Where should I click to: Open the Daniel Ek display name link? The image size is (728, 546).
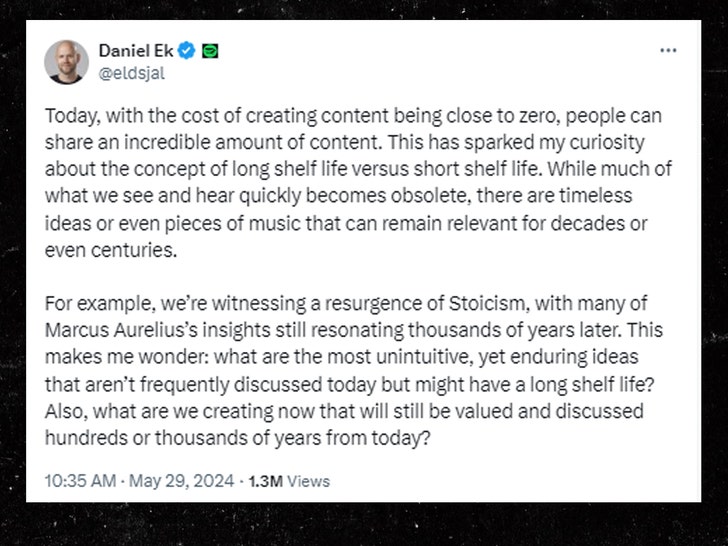coord(136,51)
